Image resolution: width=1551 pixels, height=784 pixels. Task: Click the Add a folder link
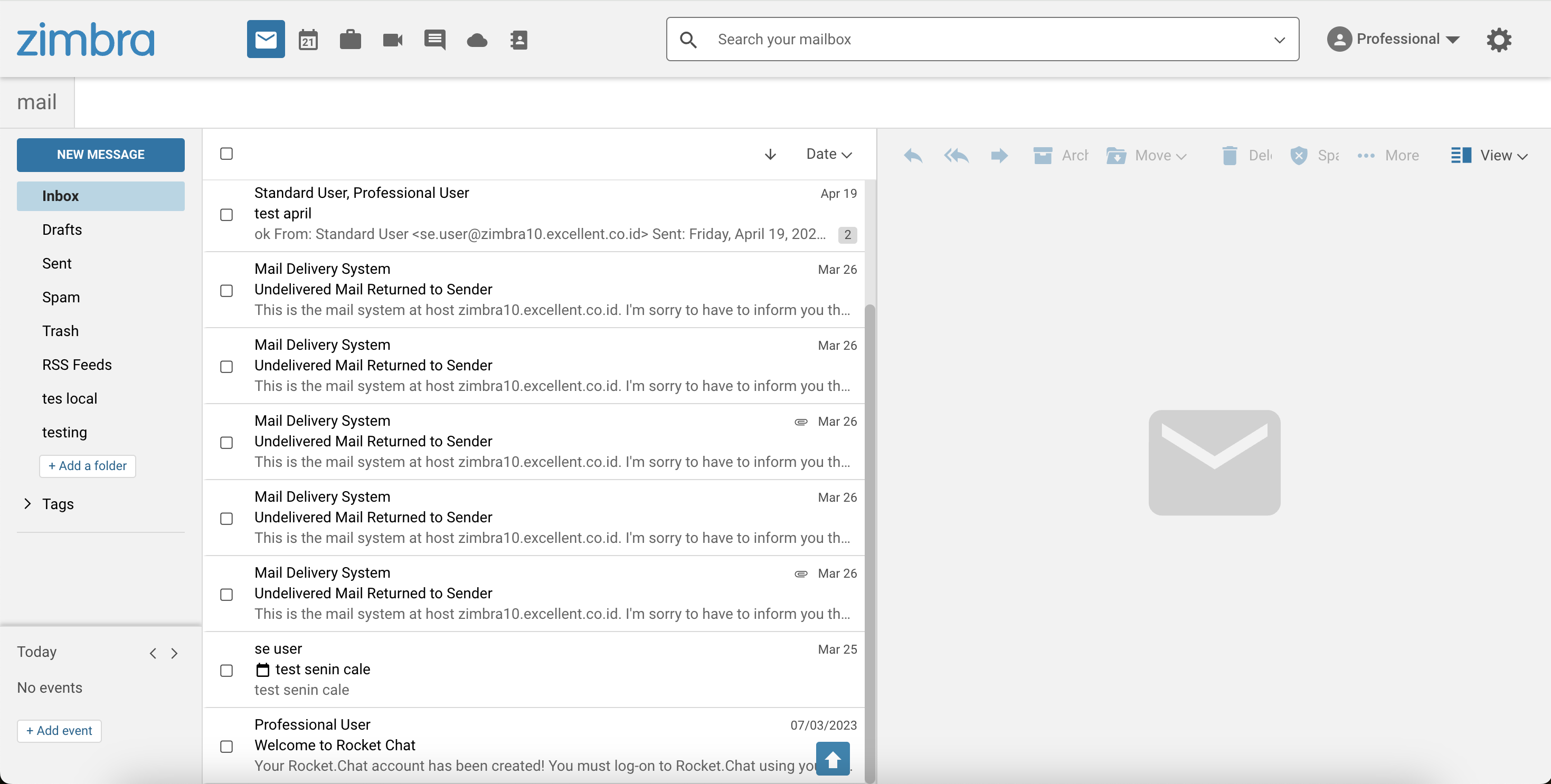87,466
